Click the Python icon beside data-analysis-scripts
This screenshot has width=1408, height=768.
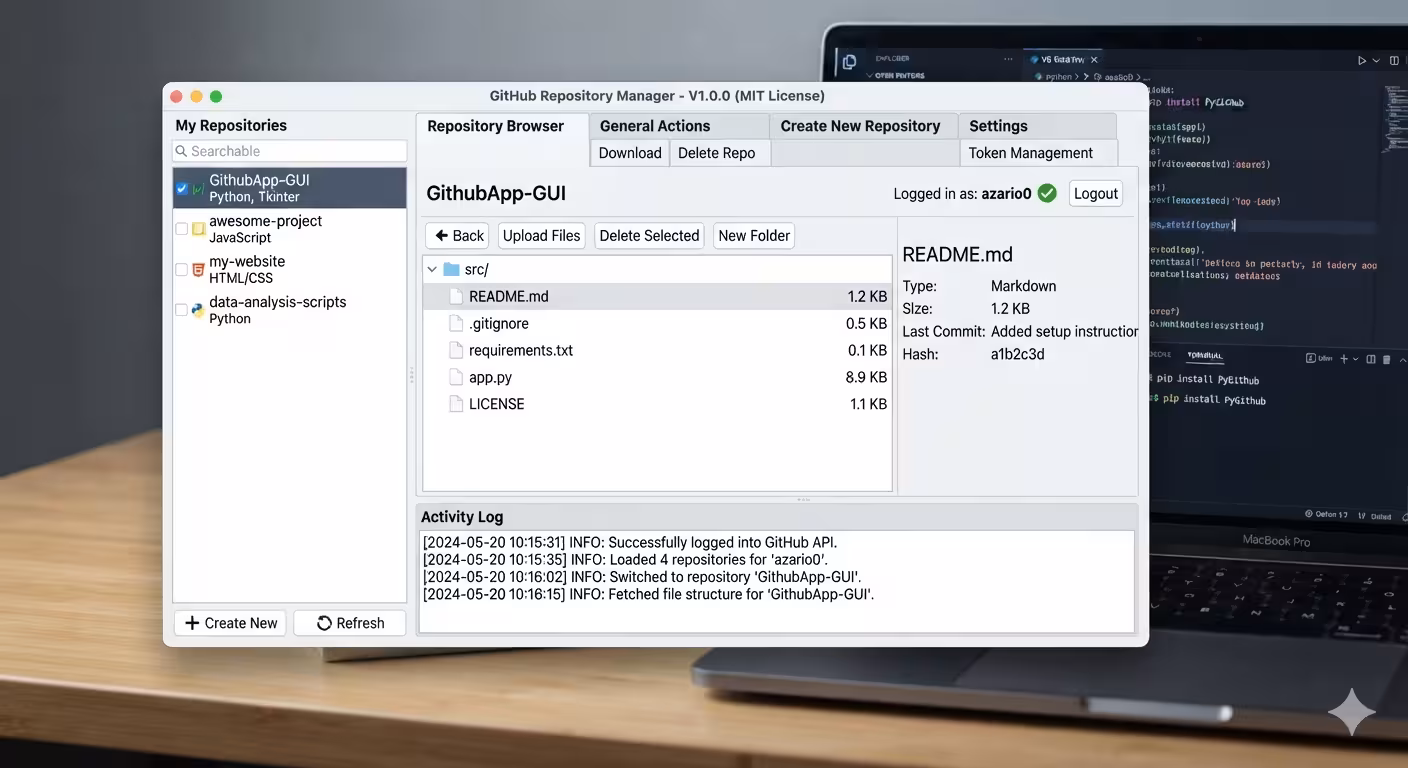pos(198,310)
